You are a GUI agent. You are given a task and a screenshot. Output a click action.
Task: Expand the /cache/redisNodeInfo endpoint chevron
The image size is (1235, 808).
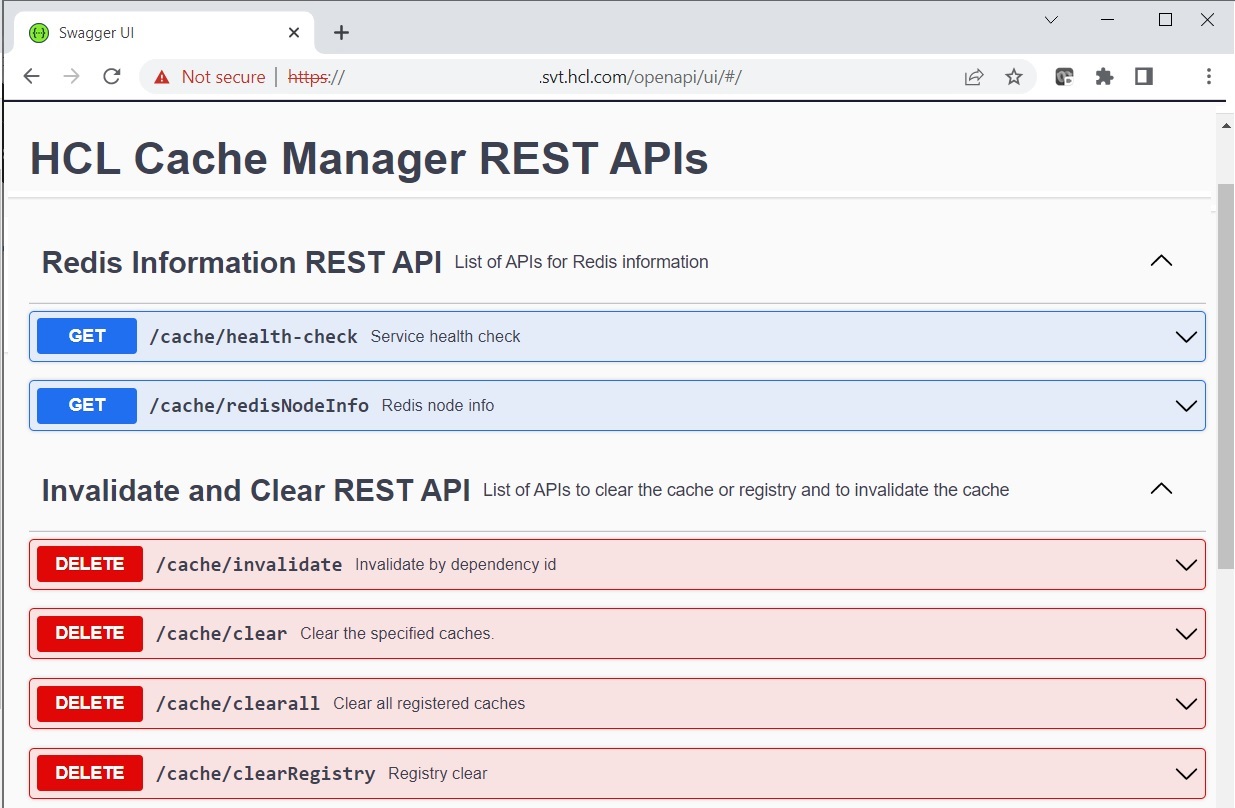pyautogui.click(x=1186, y=406)
